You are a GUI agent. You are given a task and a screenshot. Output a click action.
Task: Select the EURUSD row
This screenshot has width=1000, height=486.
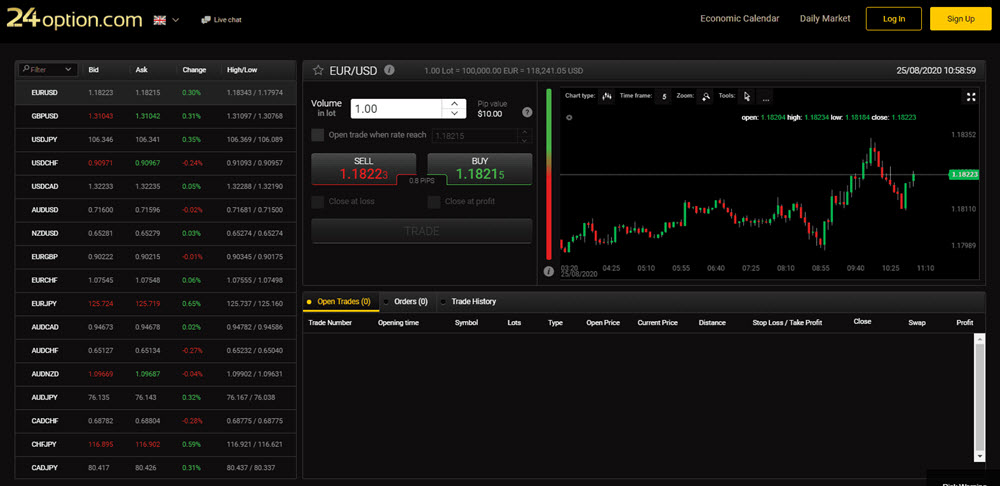(156, 92)
